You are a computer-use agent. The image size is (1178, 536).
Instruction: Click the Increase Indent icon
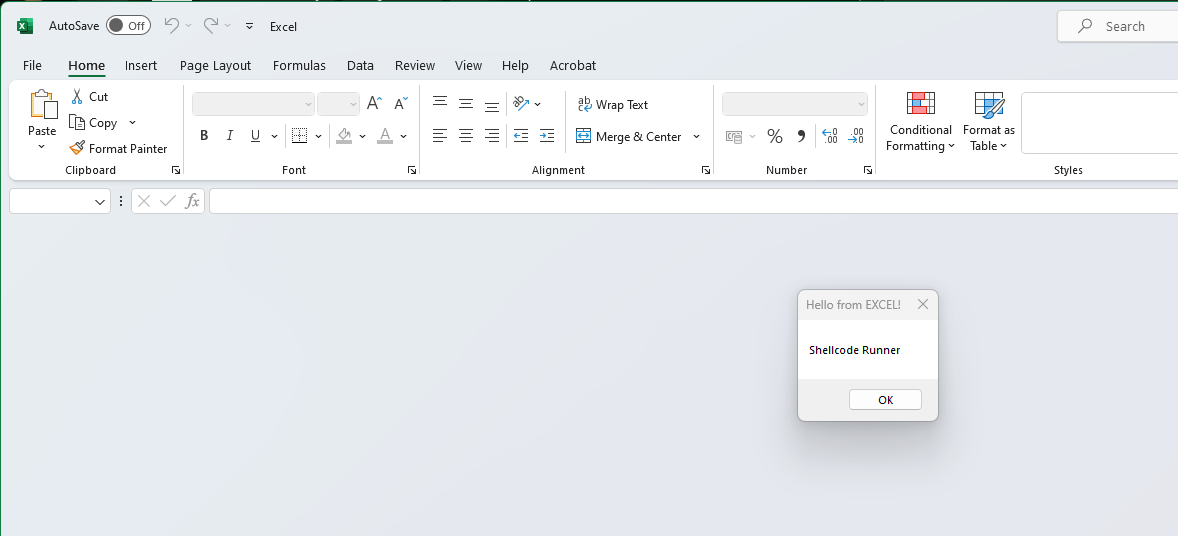coord(546,136)
